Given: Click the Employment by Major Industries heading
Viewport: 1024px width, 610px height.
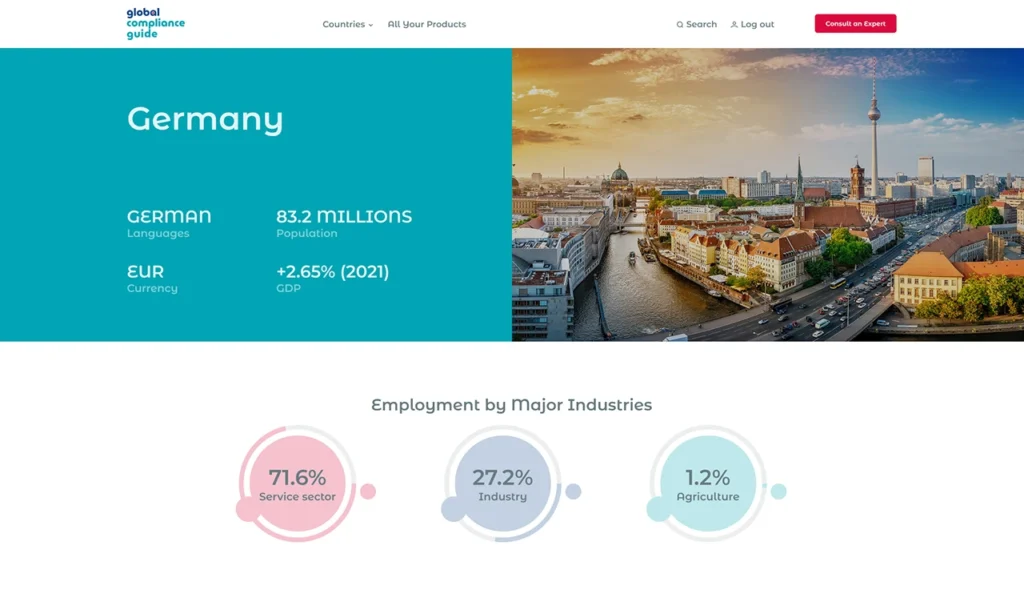Looking at the screenshot, I should [511, 405].
